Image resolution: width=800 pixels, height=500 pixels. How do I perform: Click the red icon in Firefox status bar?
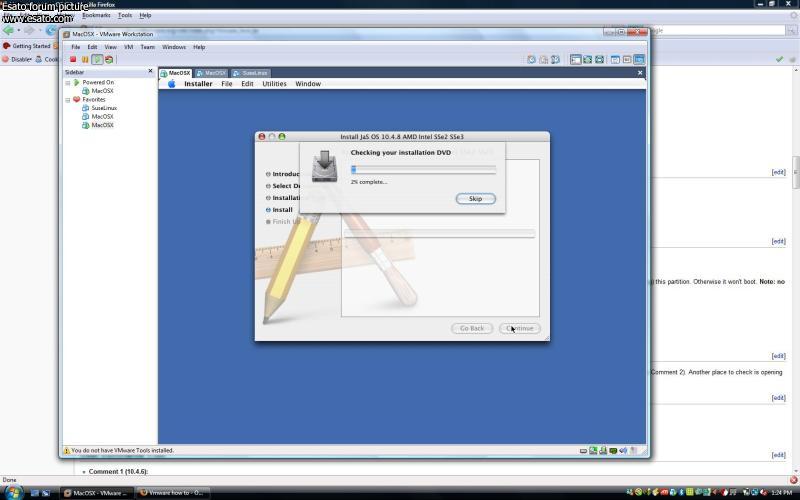tap(793, 480)
